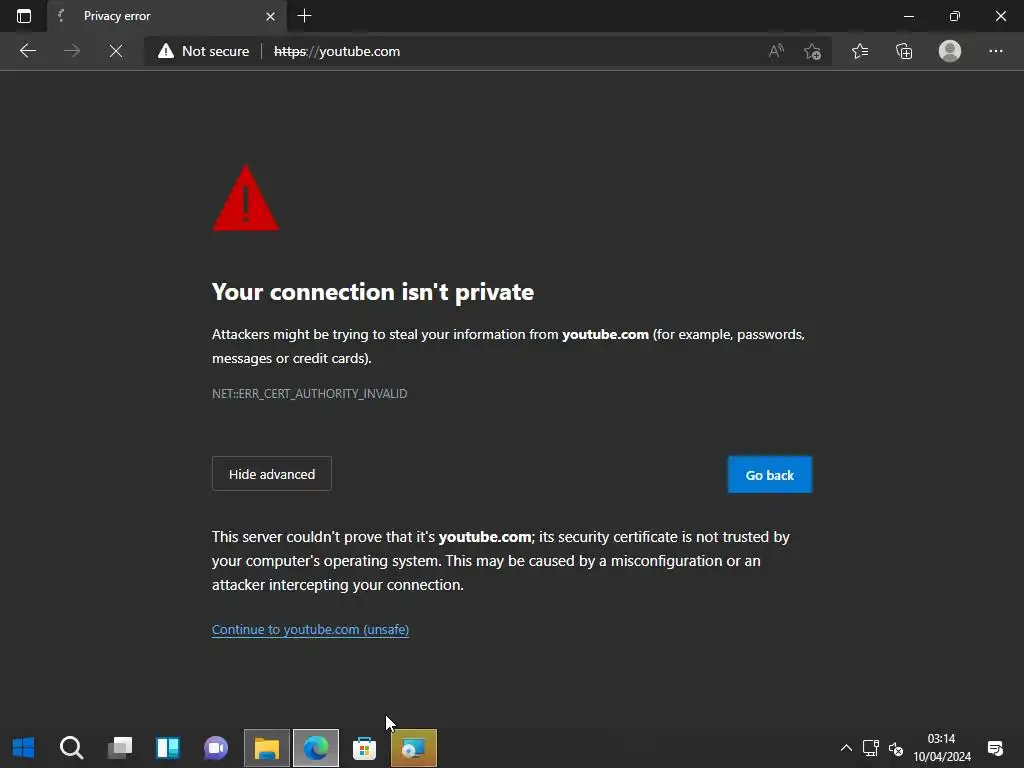
Task: Open the Chat taskbar icon
Action: [x=216, y=748]
